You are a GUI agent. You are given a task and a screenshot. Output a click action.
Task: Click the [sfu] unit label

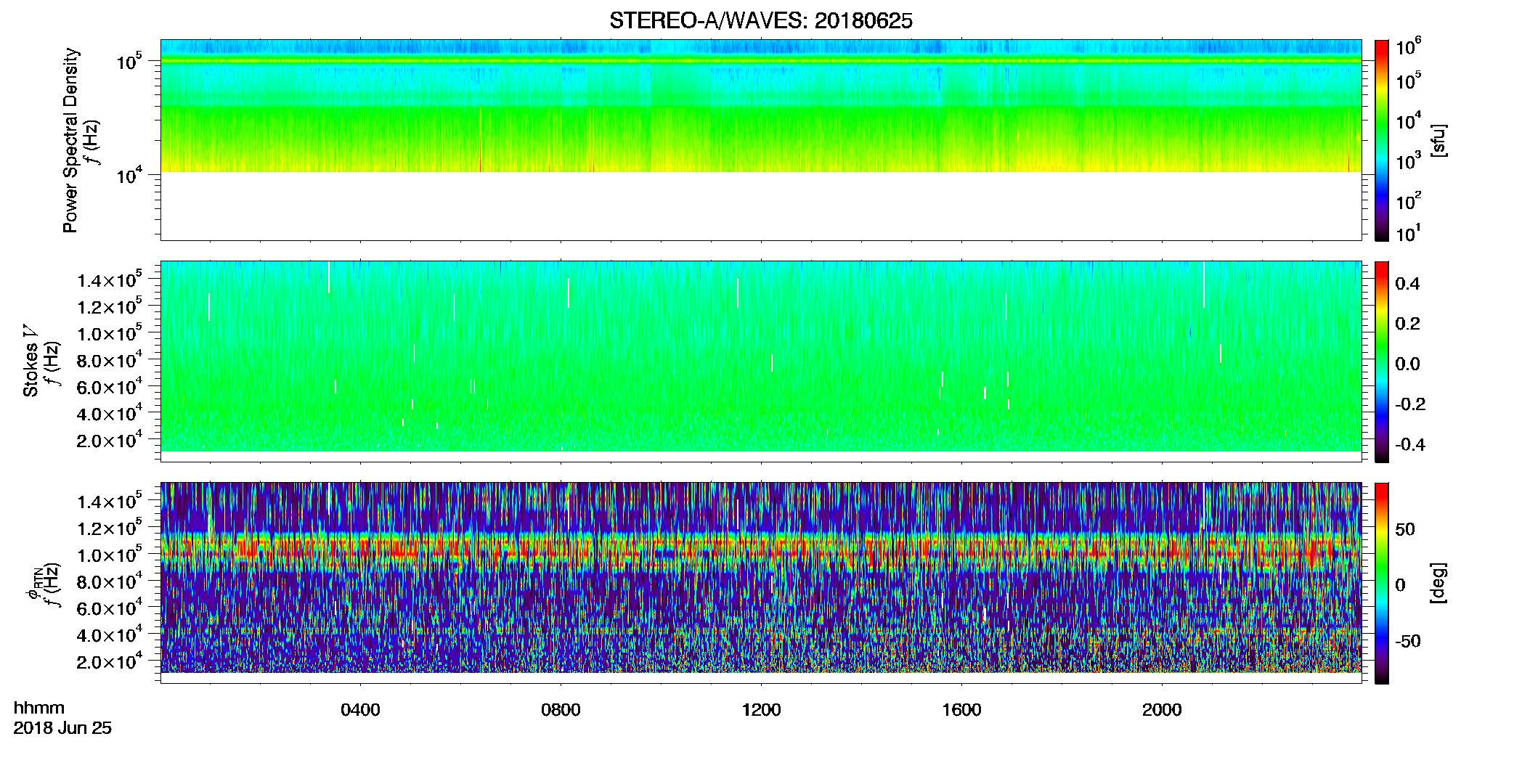click(1438, 140)
